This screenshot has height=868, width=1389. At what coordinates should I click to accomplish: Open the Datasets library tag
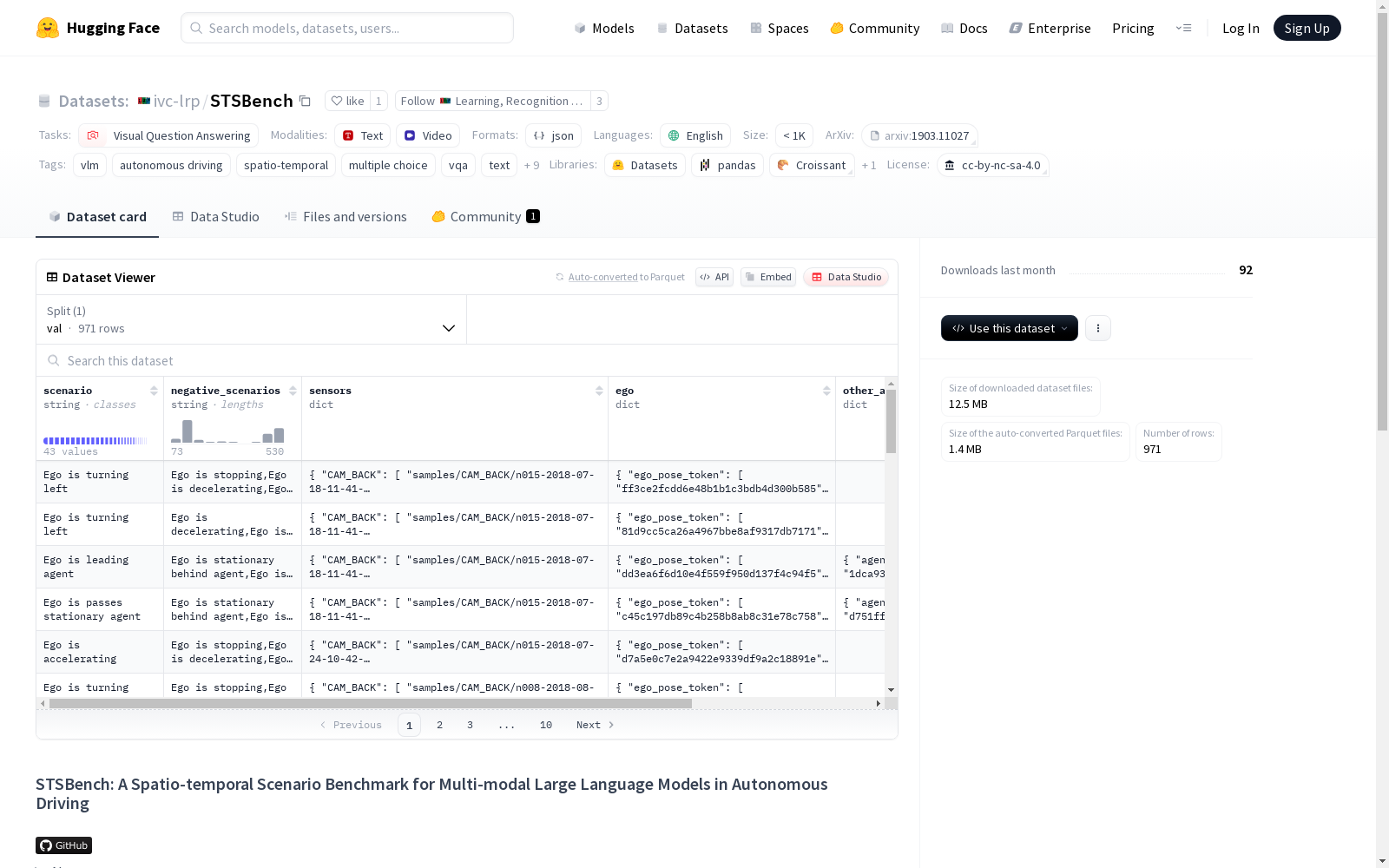(x=645, y=165)
